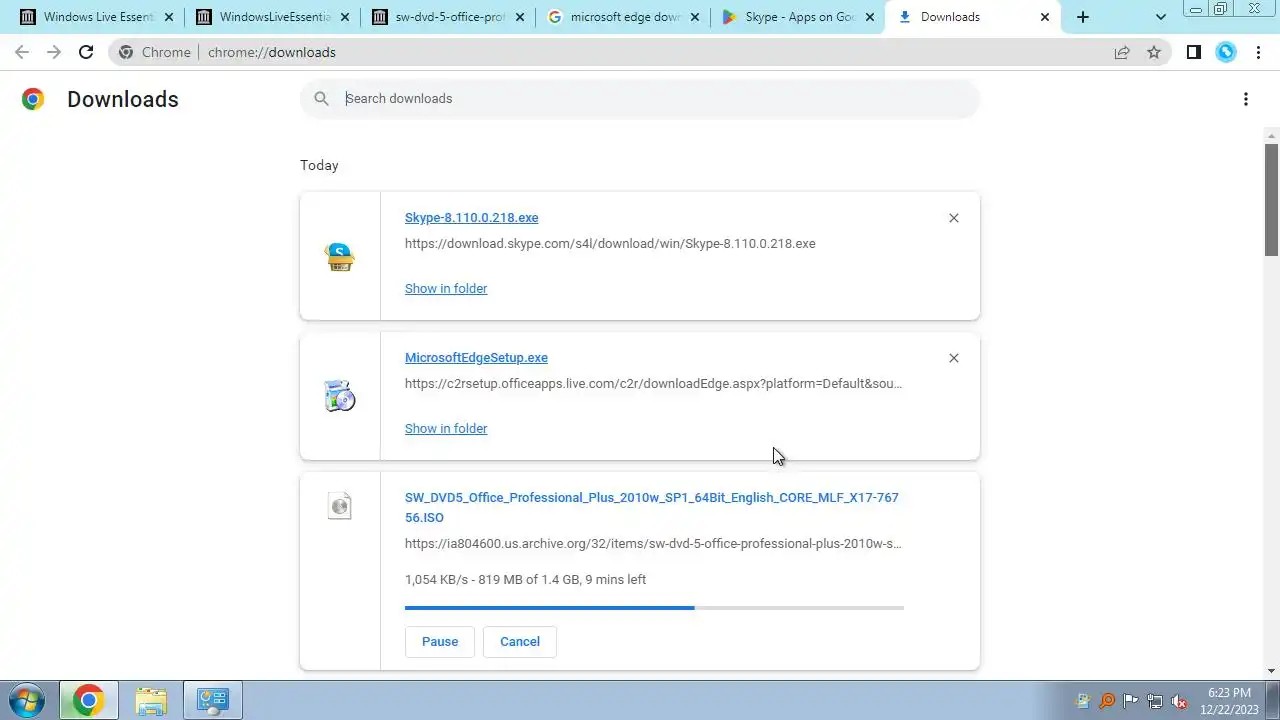Click the Today date heading

pyautogui.click(x=319, y=166)
